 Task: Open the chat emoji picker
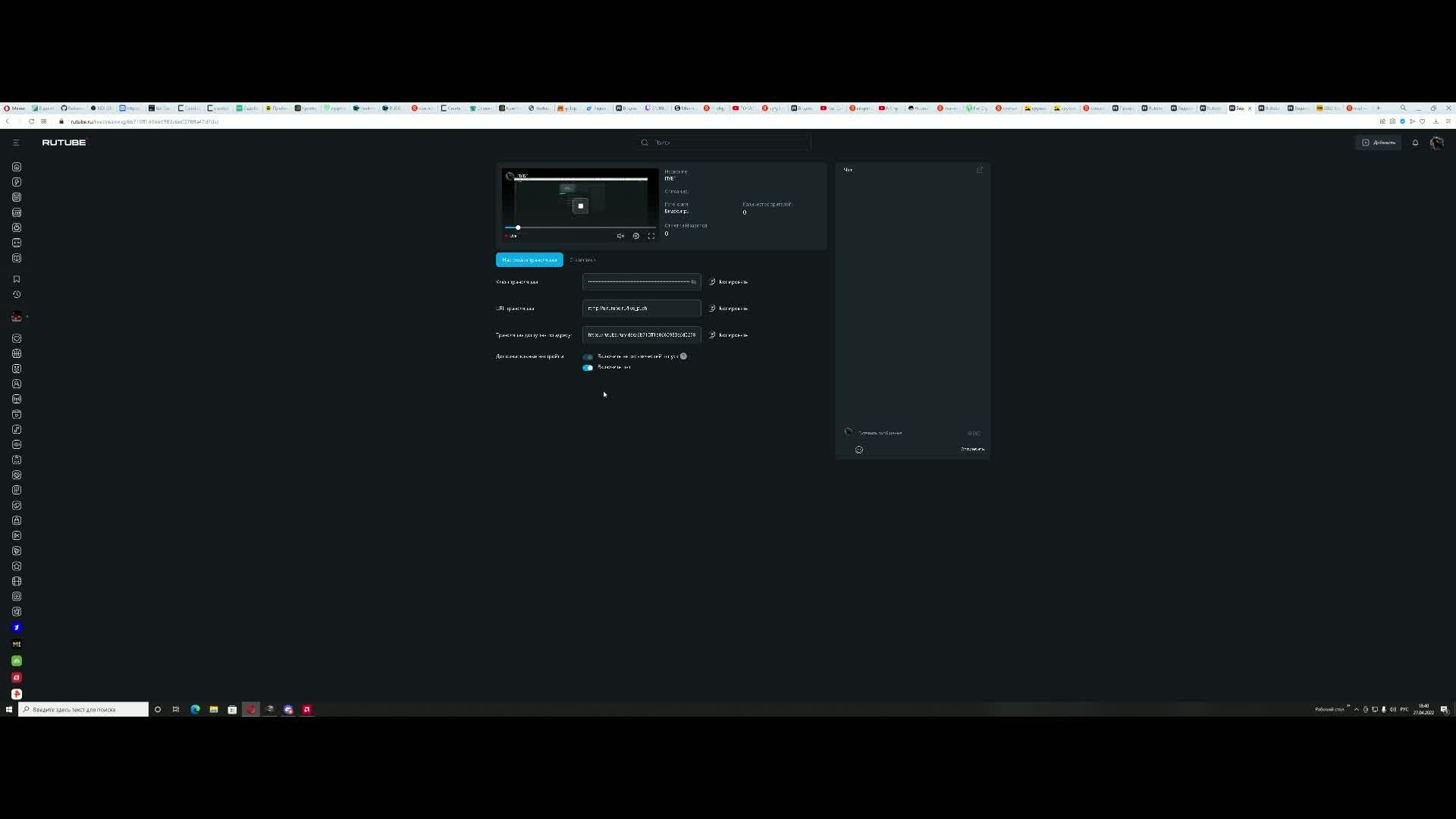point(859,450)
